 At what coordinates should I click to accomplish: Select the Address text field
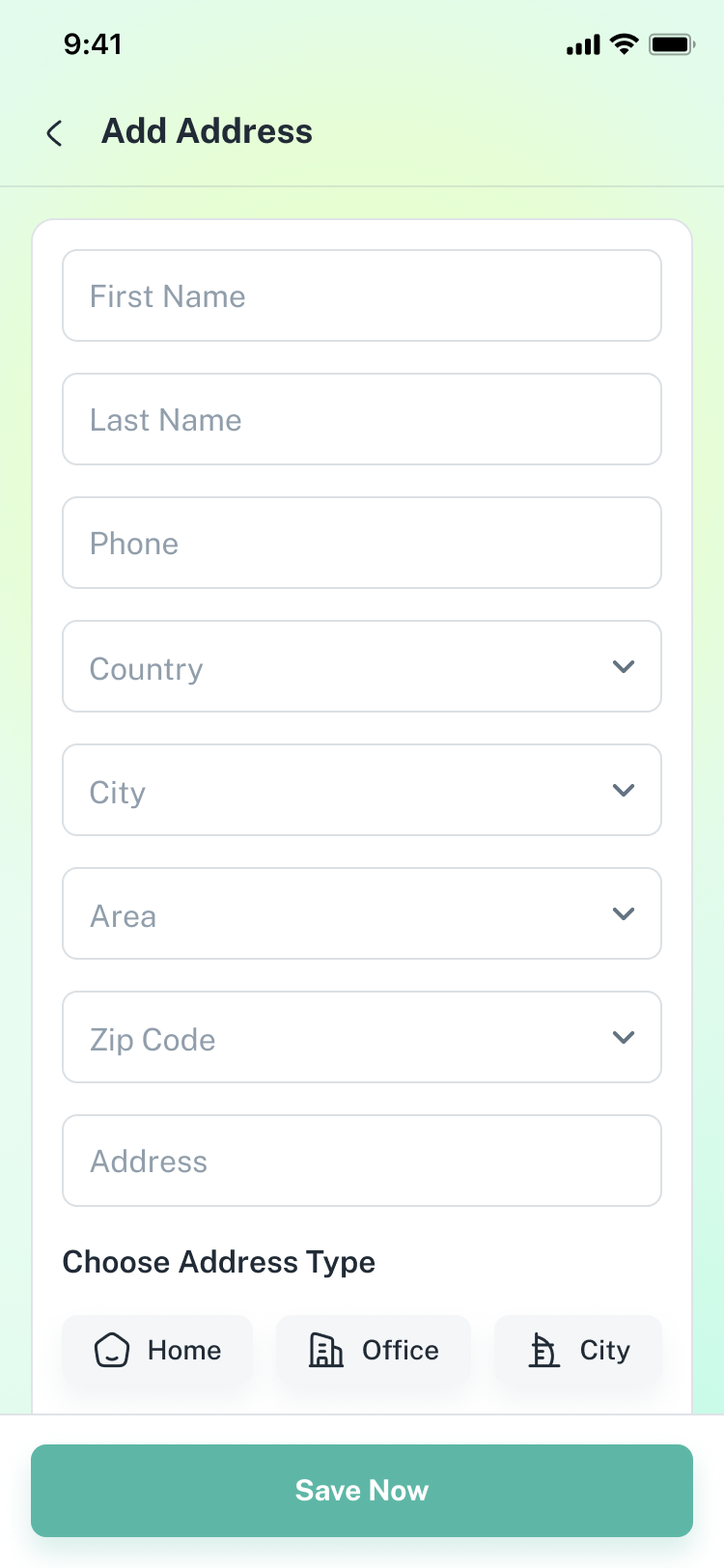[362, 1161]
